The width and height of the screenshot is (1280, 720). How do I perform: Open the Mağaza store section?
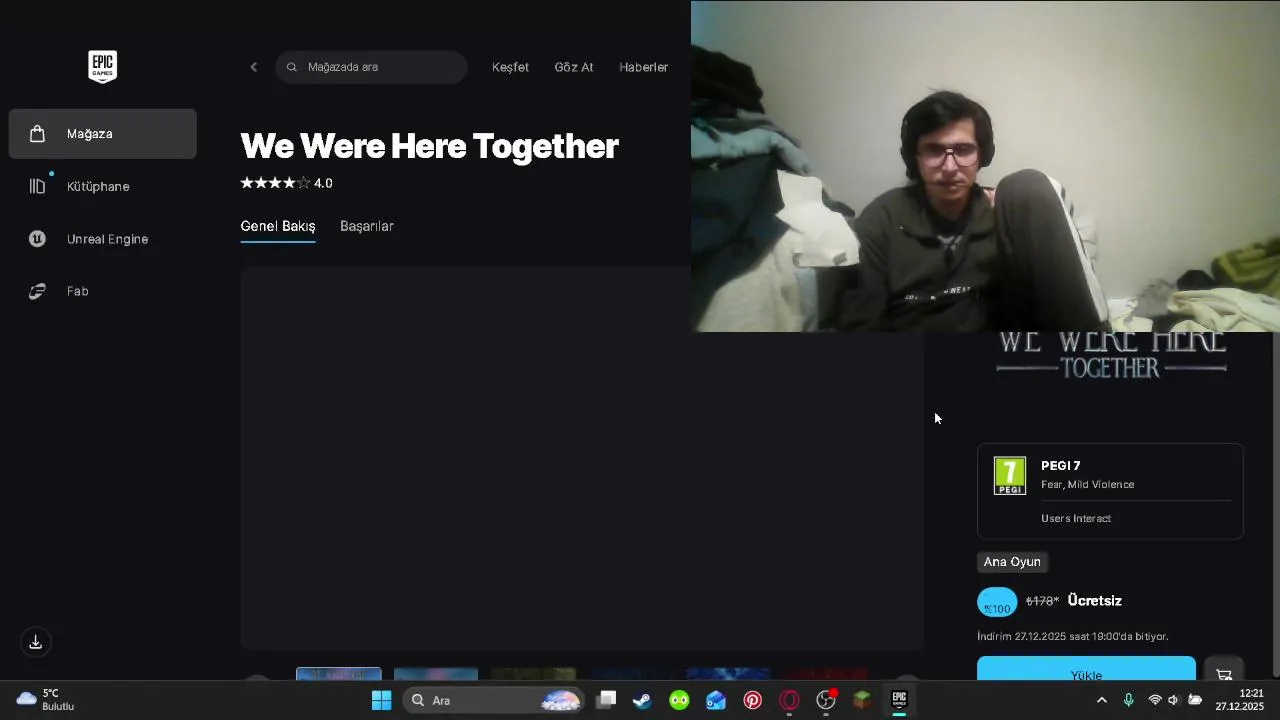[103, 134]
